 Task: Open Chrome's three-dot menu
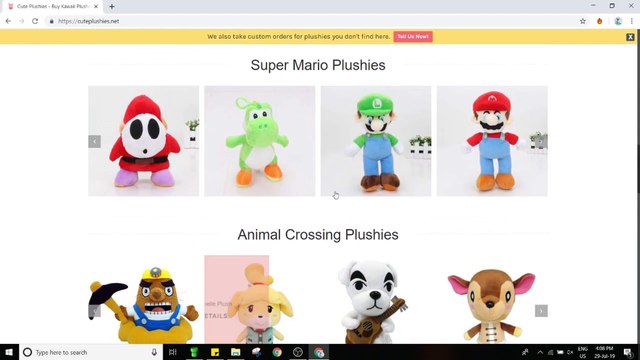coord(631,21)
